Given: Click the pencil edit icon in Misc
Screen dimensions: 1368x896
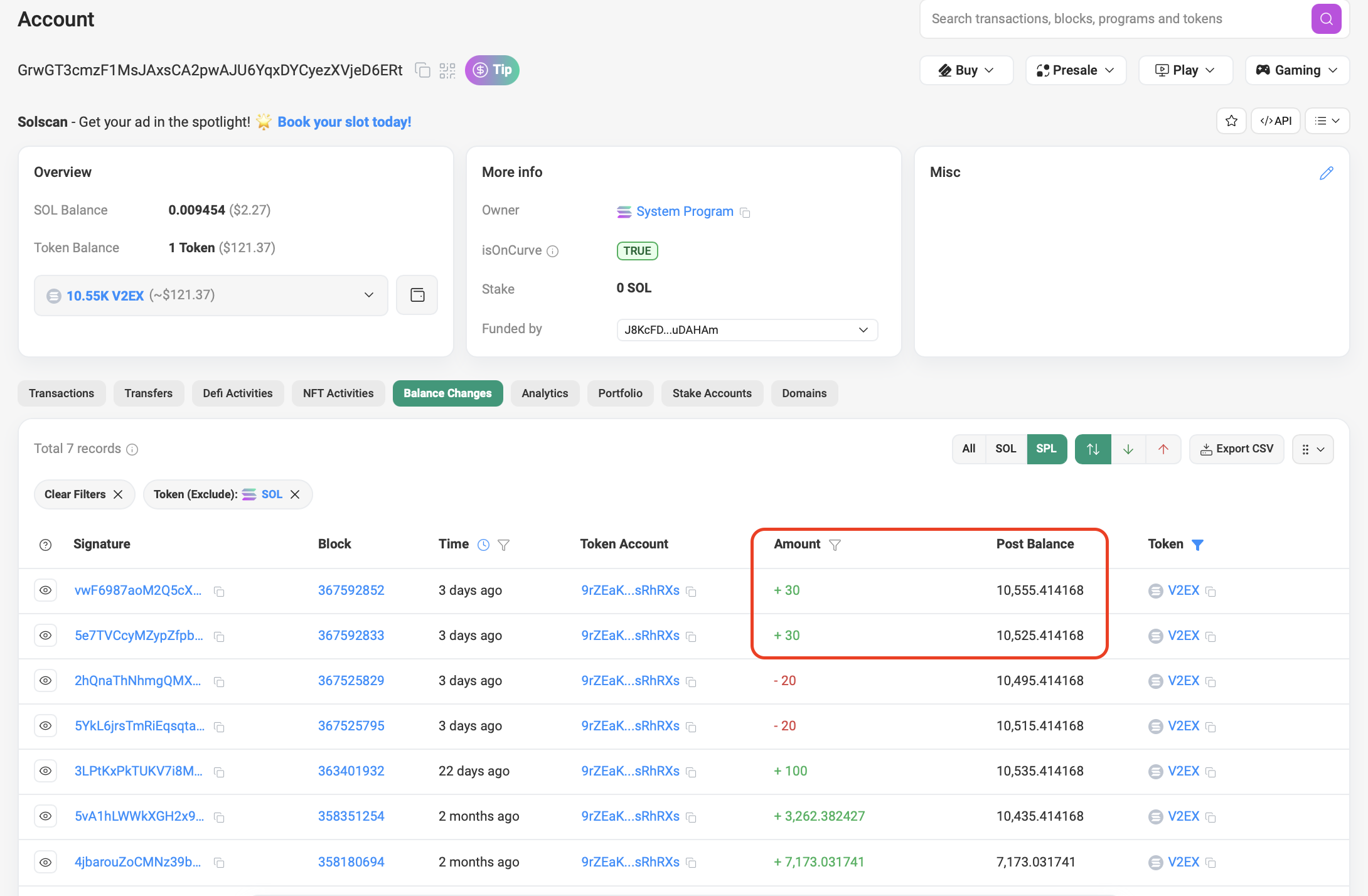Looking at the screenshot, I should pyautogui.click(x=1326, y=173).
